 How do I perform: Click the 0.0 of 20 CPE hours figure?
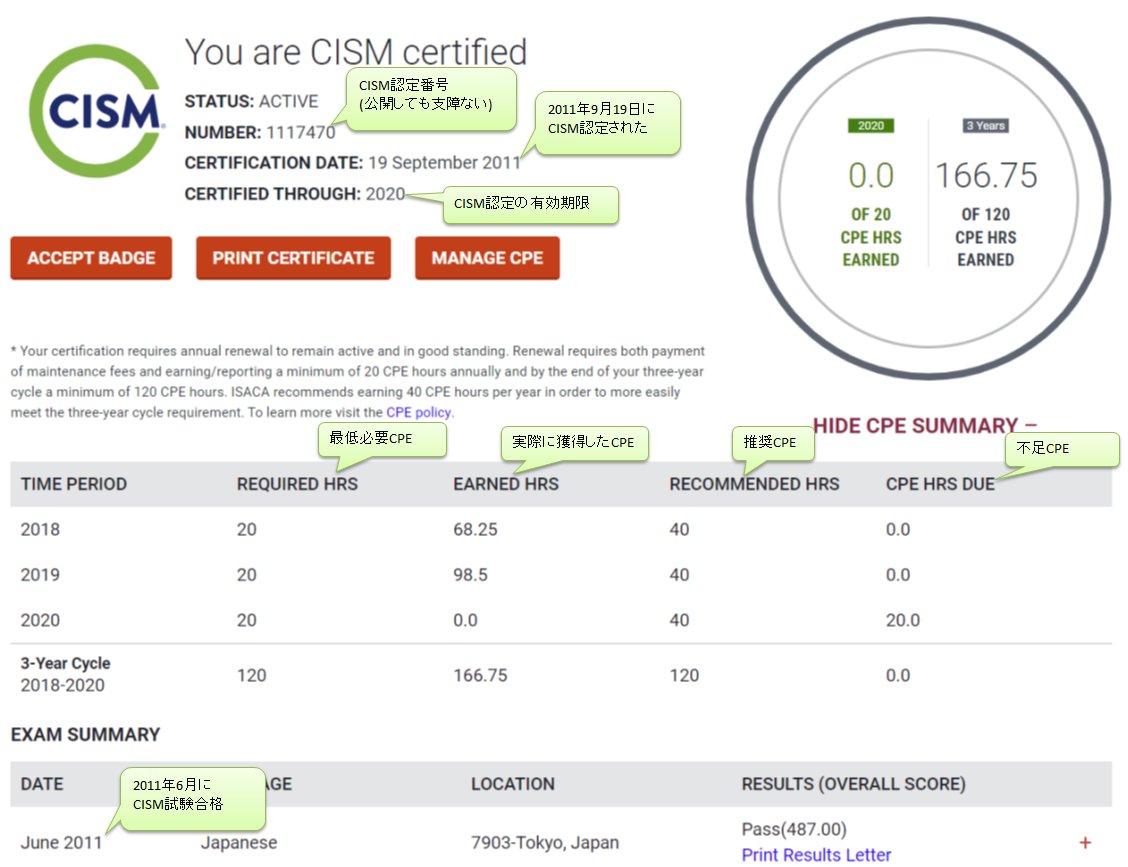click(870, 176)
